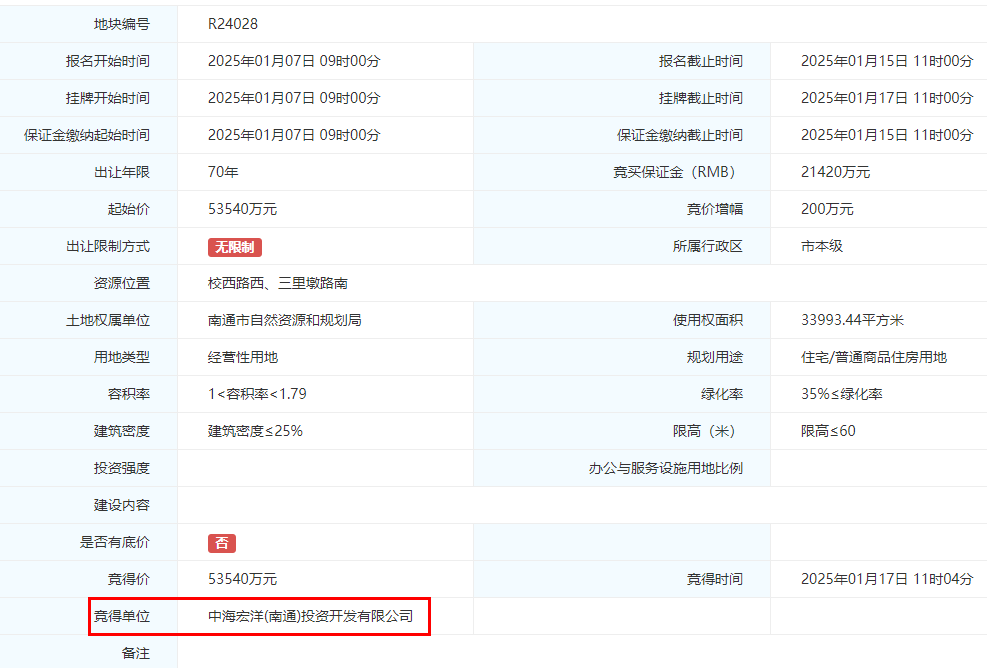Click the 竞价增幅 value 200万元
This screenshot has width=987, height=668.
(x=827, y=209)
